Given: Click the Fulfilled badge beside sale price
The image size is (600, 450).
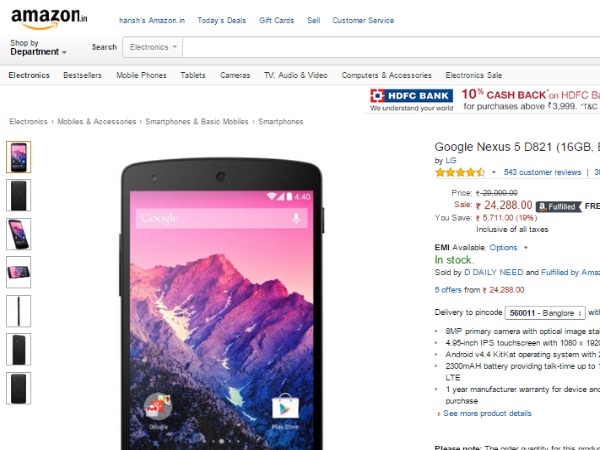Looking at the screenshot, I should 557,206.
